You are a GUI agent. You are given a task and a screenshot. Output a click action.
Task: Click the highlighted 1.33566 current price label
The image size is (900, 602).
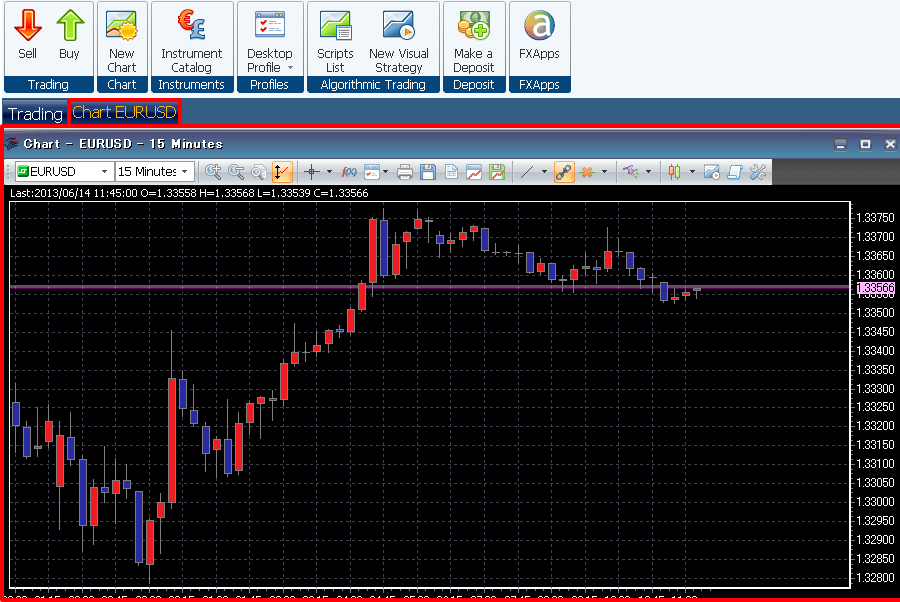click(x=876, y=288)
